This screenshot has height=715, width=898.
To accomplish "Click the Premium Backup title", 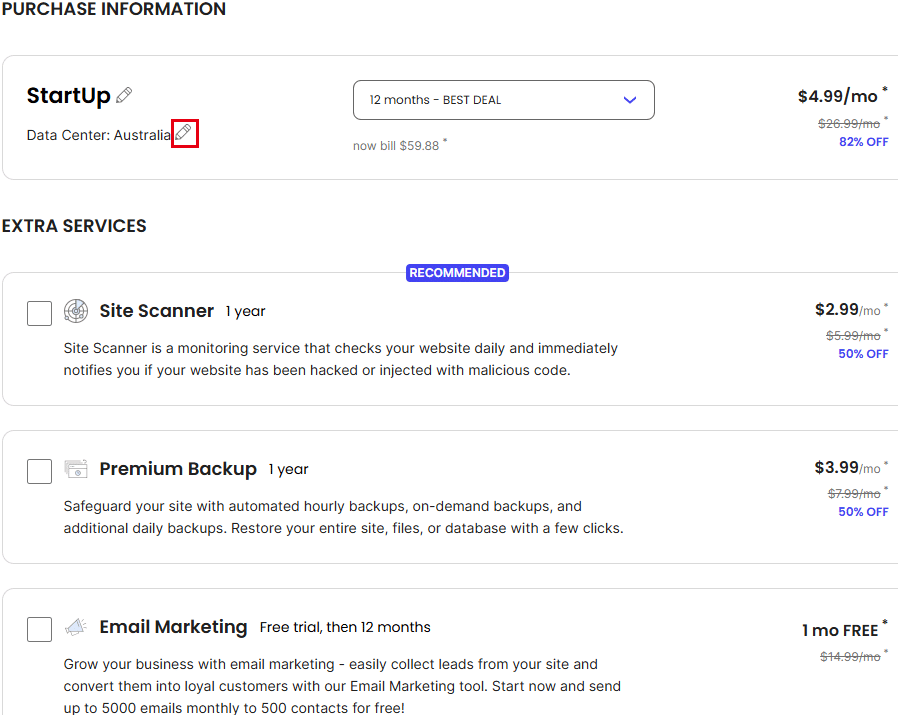I will 178,469.
